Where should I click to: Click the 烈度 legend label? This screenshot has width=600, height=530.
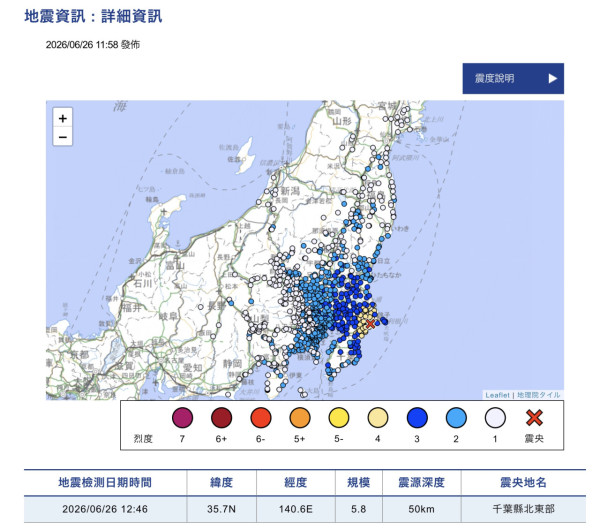(x=143, y=439)
